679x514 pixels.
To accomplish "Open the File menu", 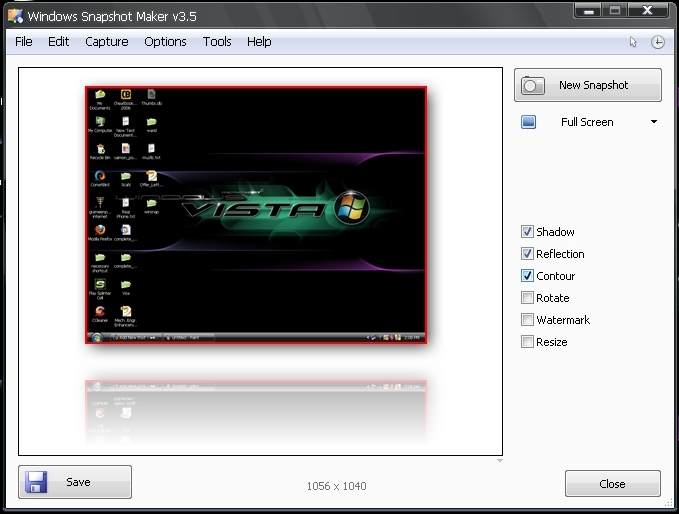I will tap(23, 42).
